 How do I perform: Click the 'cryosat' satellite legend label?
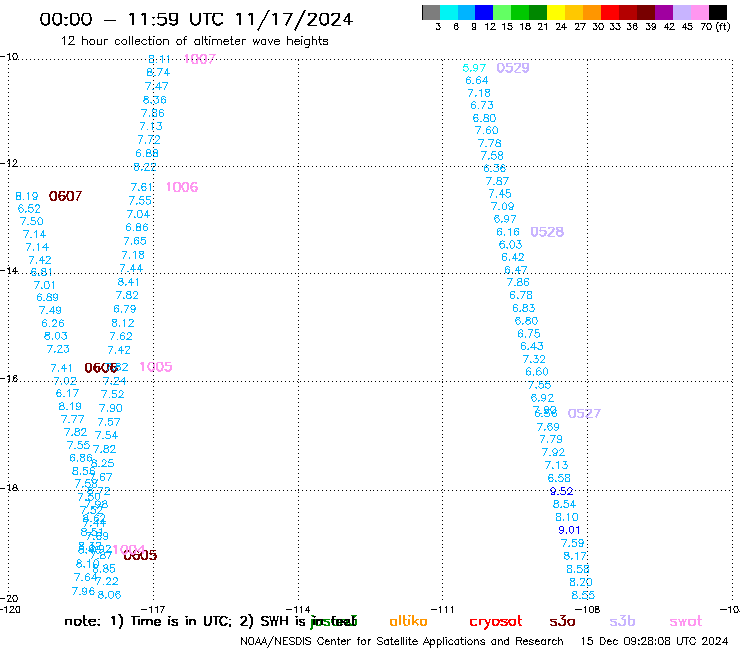(x=496, y=622)
